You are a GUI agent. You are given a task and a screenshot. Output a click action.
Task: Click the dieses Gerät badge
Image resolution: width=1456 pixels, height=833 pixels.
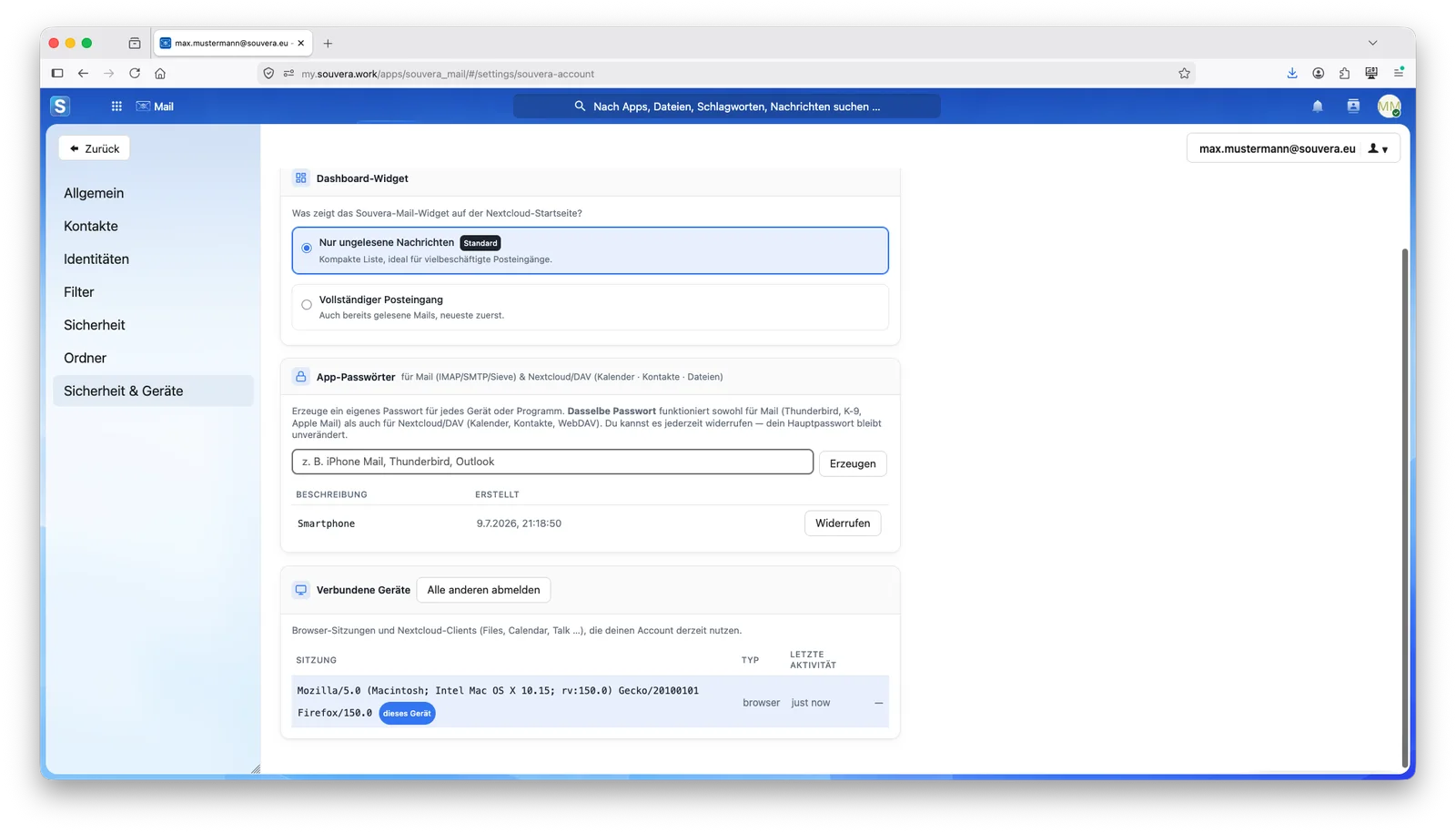click(x=407, y=714)
